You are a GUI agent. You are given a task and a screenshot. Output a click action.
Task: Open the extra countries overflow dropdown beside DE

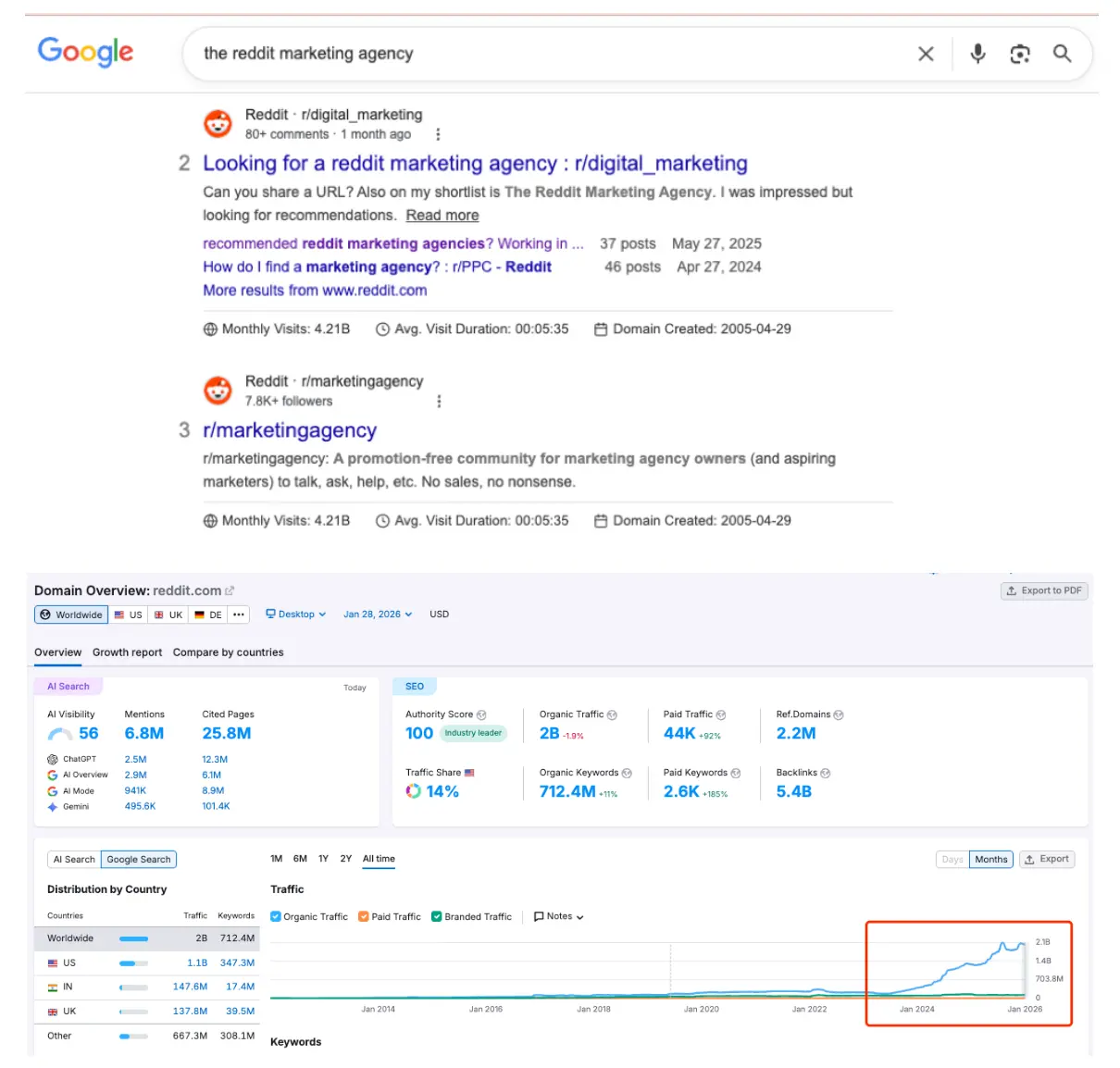(239, 614)
